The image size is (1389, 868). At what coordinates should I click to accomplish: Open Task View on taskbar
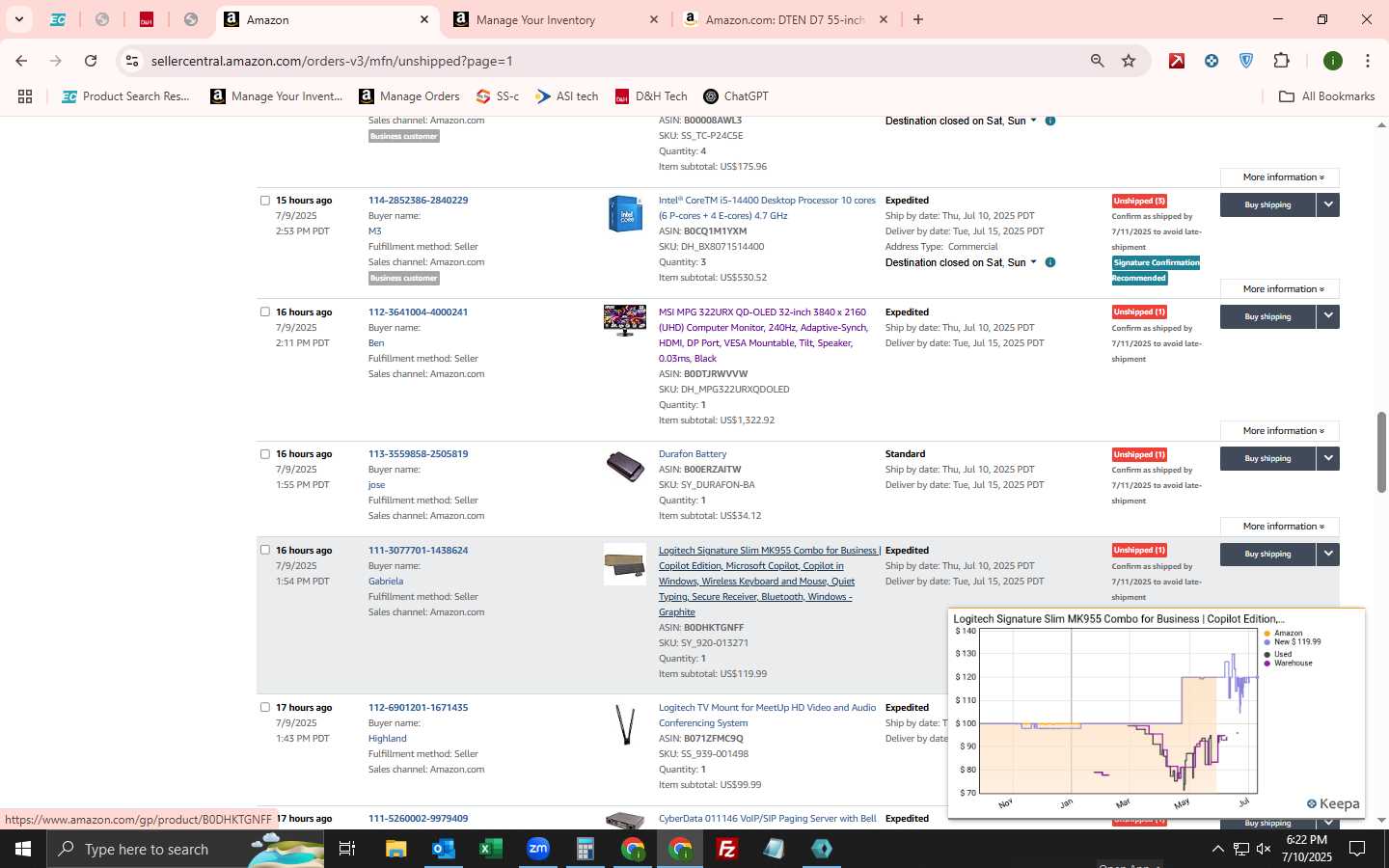347,849
